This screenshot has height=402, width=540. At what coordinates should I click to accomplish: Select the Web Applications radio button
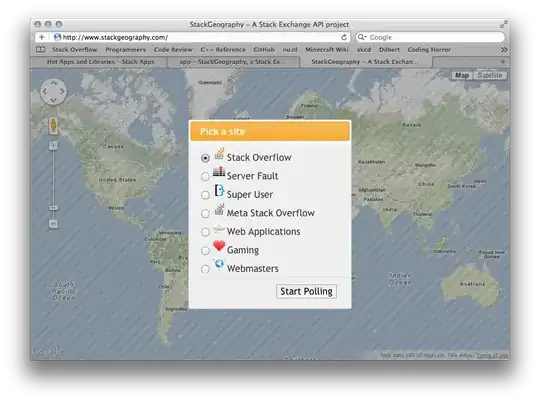(205, 232)
